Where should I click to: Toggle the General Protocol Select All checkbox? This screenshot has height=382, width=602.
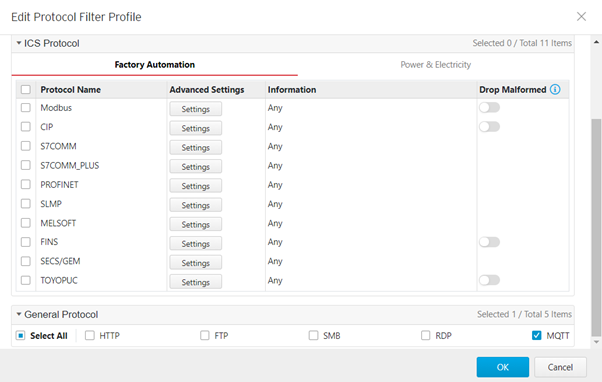point(21,336)
